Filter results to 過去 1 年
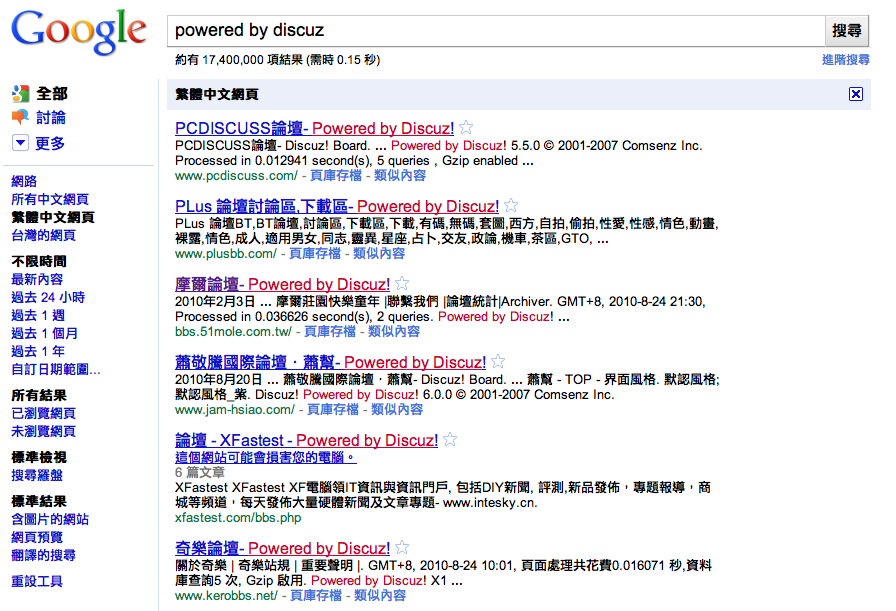896x611 pixels. [x=38, y=351]
